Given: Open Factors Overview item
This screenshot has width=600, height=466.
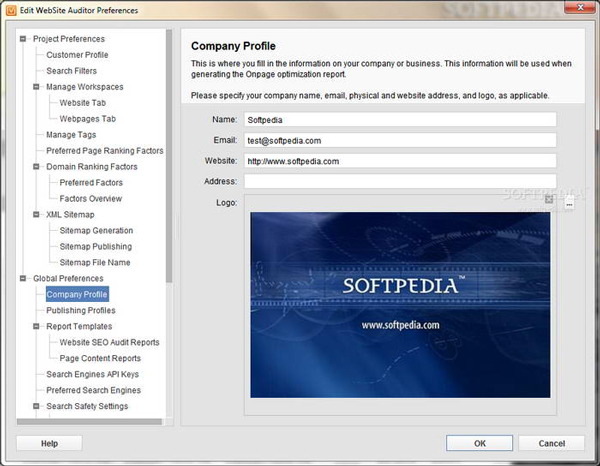Looking at the screenshot, I should click(91, 199).
